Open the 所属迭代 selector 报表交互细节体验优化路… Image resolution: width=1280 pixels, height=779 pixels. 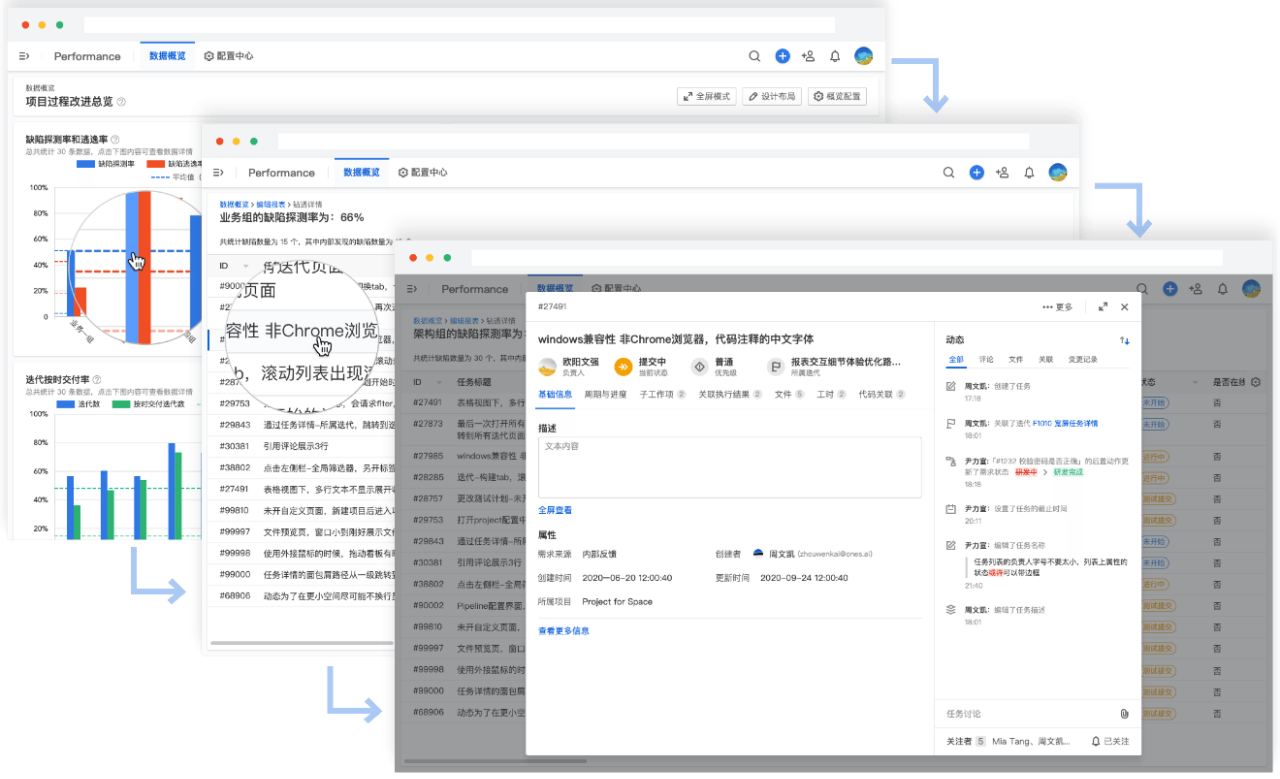point(834,367)
